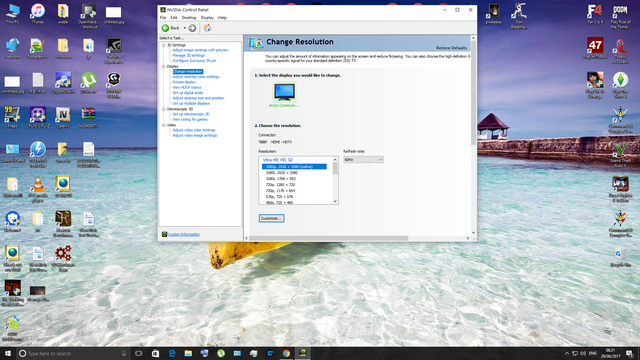Viewport: 640px width, 360px height.
Task: Open View HDCP status task
Action: (x=187, y=87)
